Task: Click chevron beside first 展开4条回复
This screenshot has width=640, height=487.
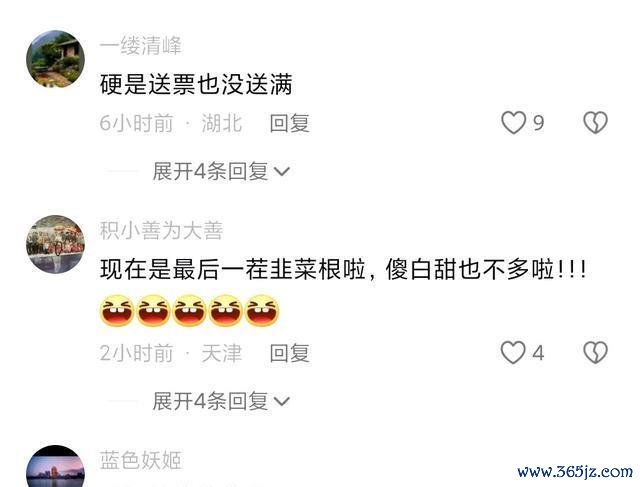Action: 282,171
